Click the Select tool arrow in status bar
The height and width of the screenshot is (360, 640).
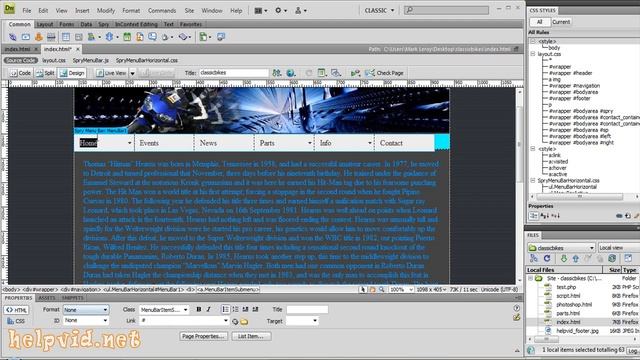pos(363,289)
